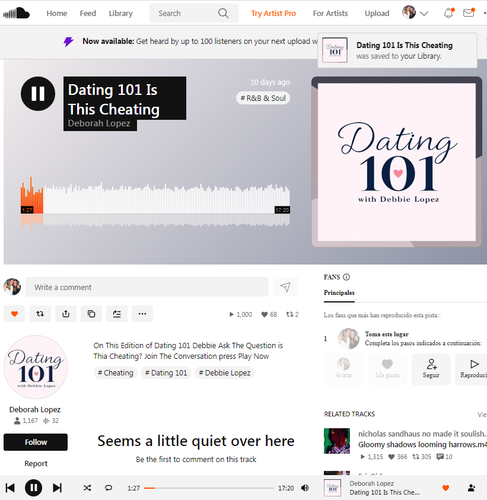
Task: Open messages envelope icon
Action: click(468, 13)
